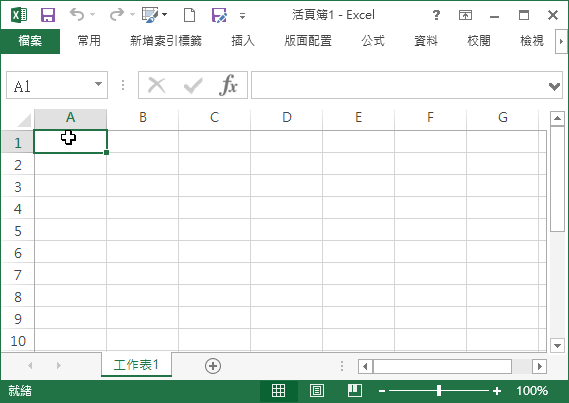The height and width of the screenshot is (403, 569).
Task: Switch to the 檢視 tab
Action: point(532,41)
